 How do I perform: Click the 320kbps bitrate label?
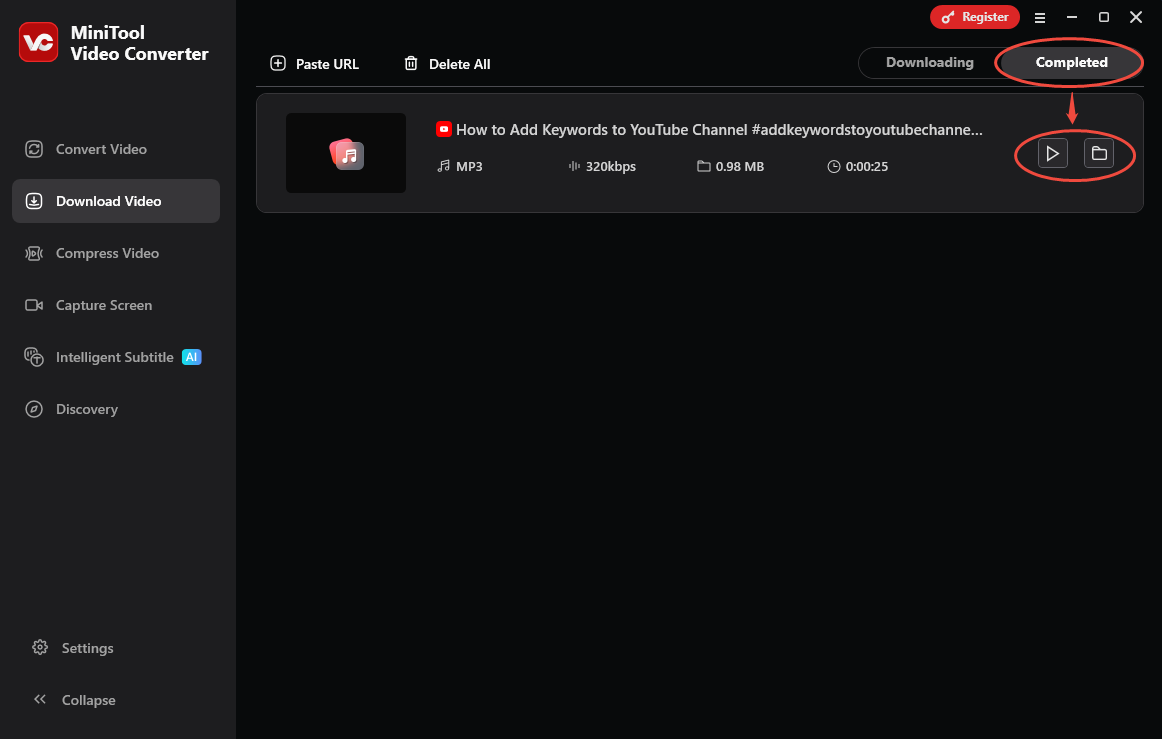[610, 167]
